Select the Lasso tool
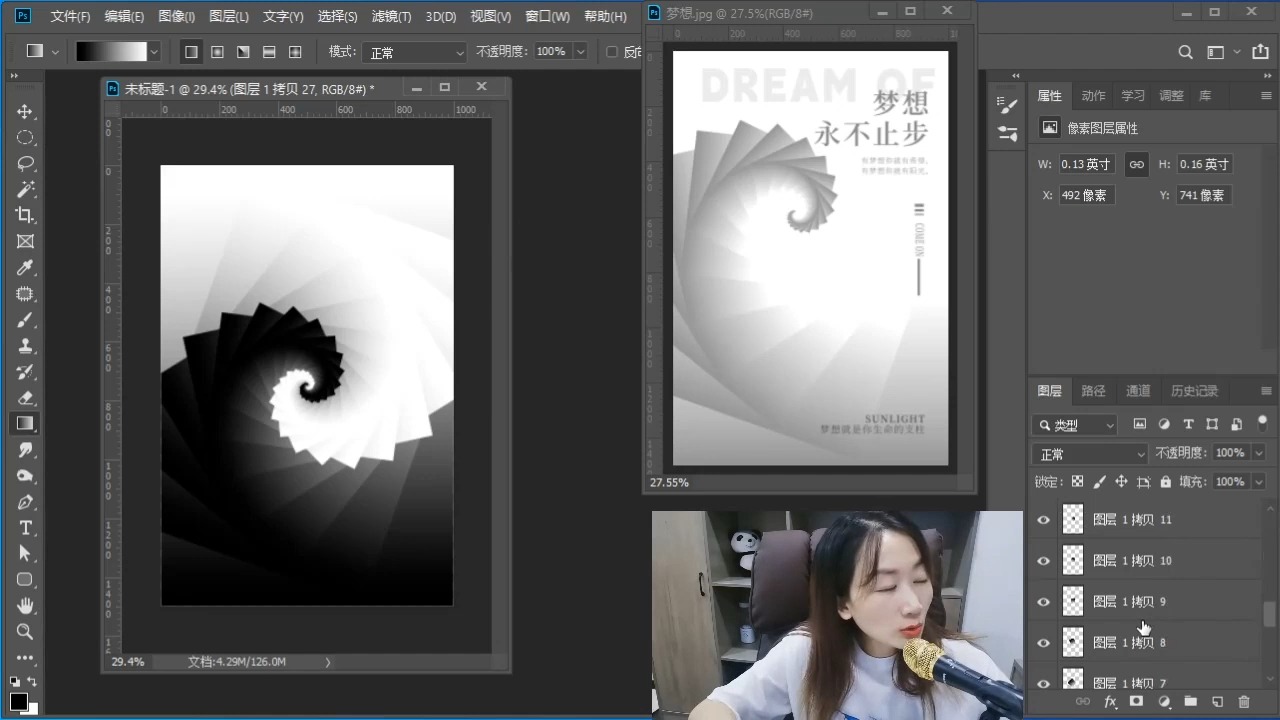The height and width of the screenshot is (720, 1280). (x=25, y=163)
